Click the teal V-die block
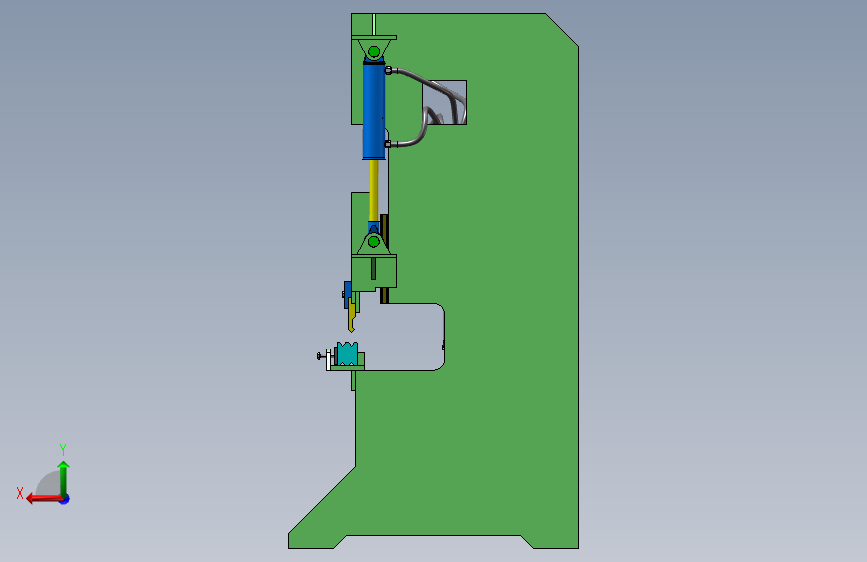This screenshot has height=562, width=867. [347, 354]
